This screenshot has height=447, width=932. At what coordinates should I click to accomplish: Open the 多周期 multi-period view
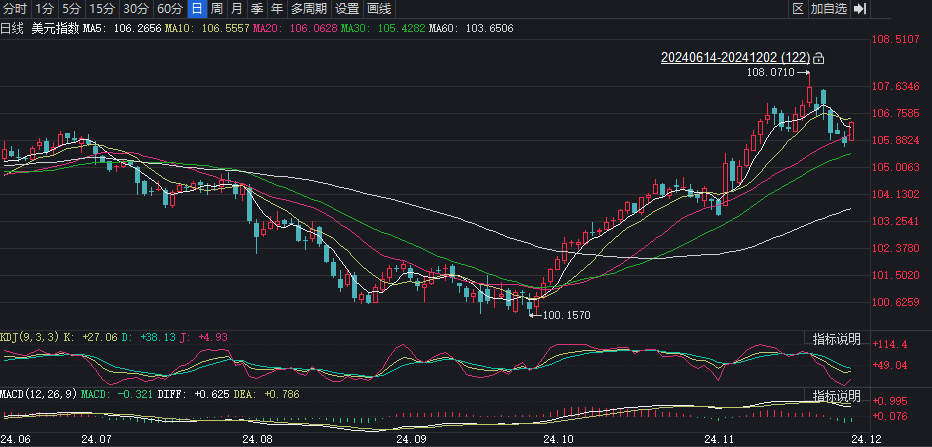309,9
